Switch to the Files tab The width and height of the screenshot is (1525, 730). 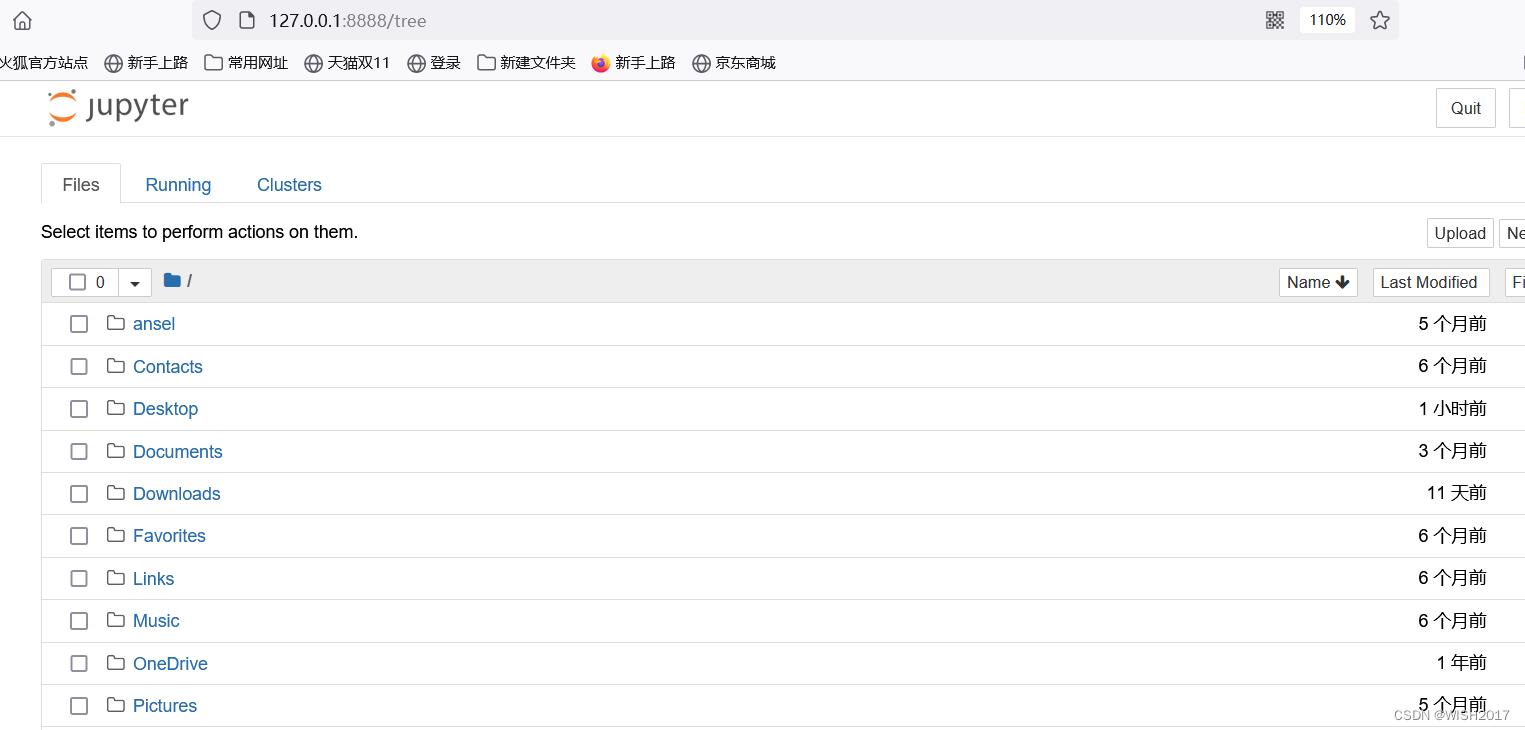[x=81, y=184]
